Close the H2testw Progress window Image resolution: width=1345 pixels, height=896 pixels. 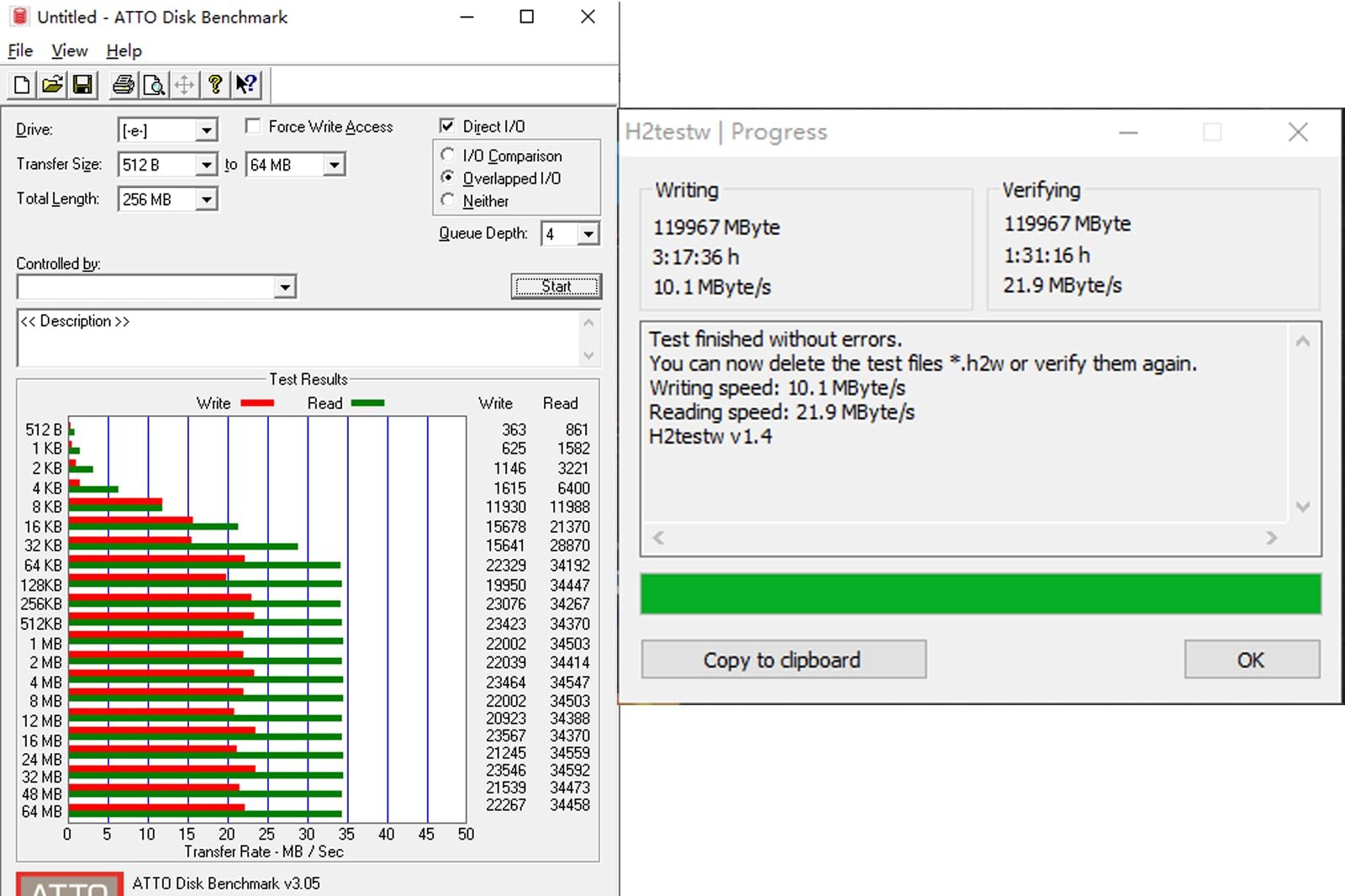(x=1298, y=132)
